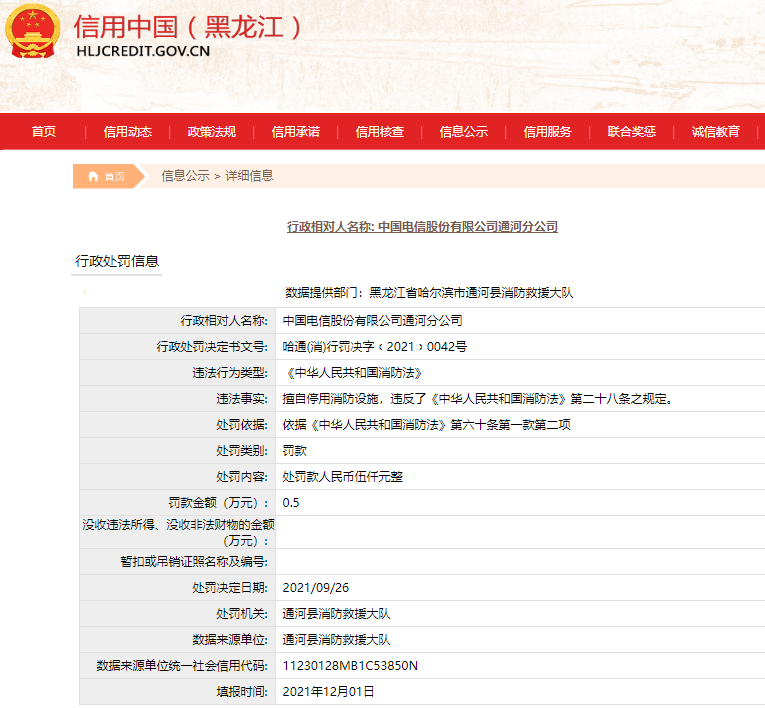Select the 信用服务 navigation item
Image resolution: width=765 pixels, height=708 pixels.
pyautogui.click(x=547, y=132)
